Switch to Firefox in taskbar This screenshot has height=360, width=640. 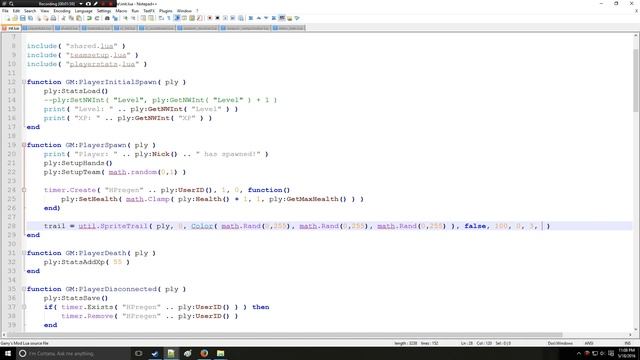[x=204, y=353]
